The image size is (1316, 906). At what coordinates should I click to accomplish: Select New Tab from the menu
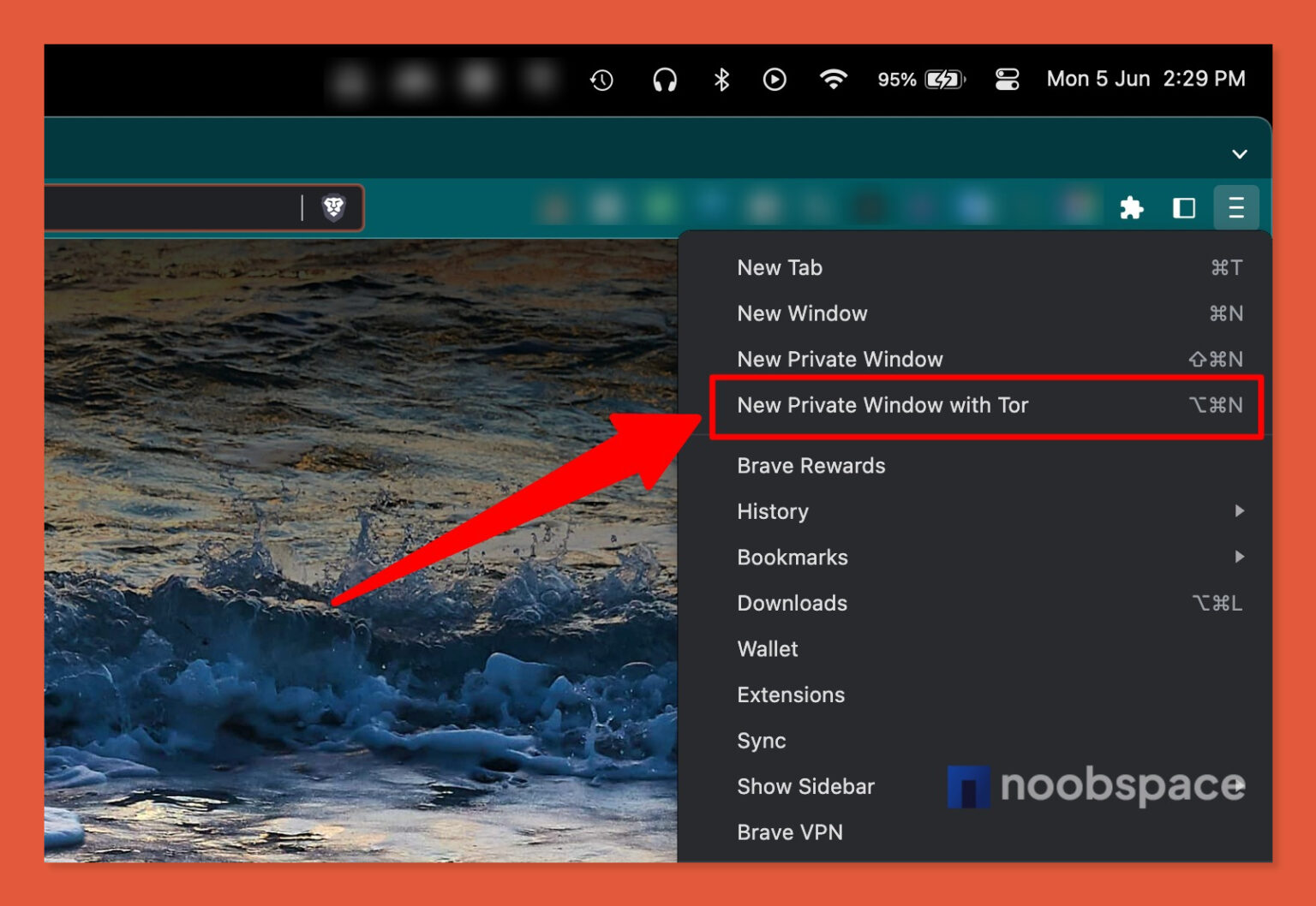click(779, 267)
